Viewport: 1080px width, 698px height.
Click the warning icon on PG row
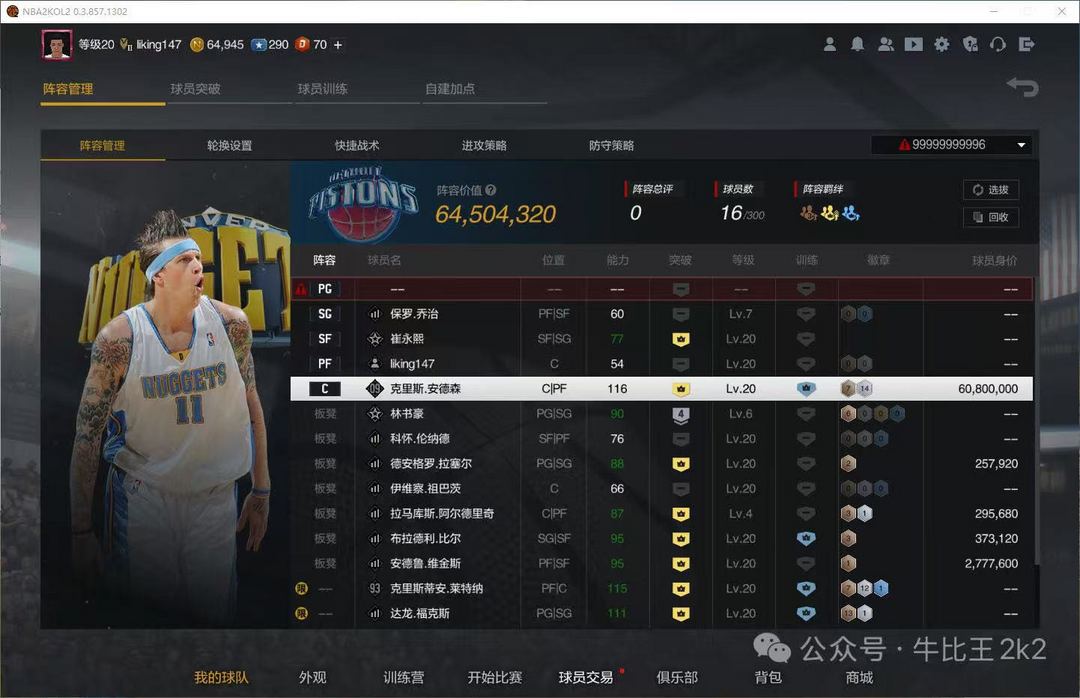(301, 289)
